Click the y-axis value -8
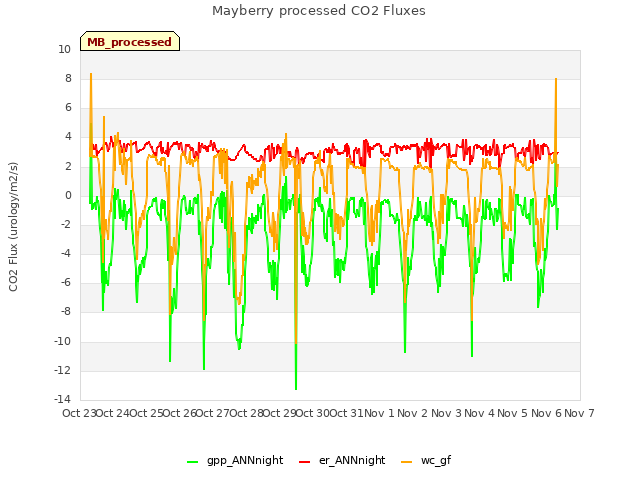The height and width of the screenshot is (480, 640). pyautogui.click(x=64, y=311)
